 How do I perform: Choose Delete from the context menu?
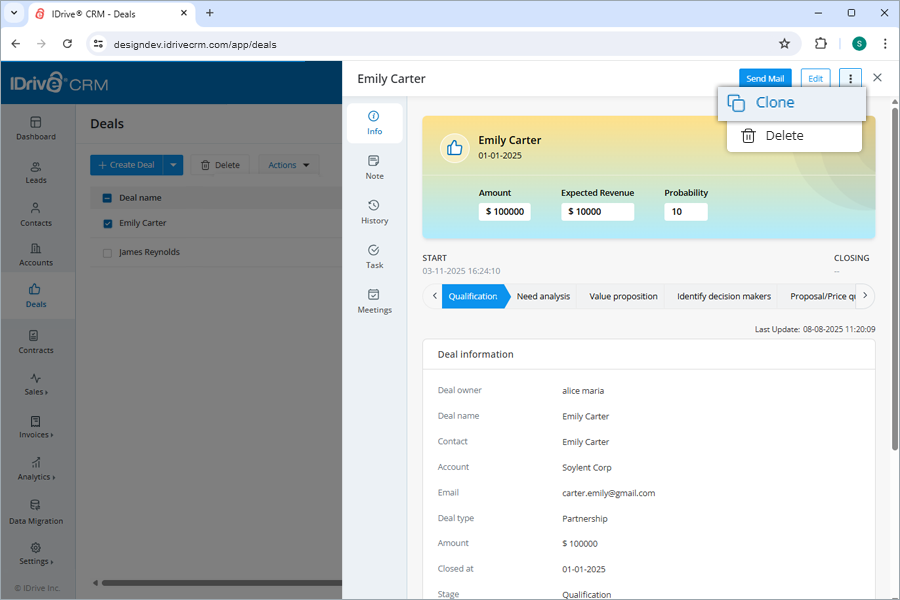pos(784,135)
